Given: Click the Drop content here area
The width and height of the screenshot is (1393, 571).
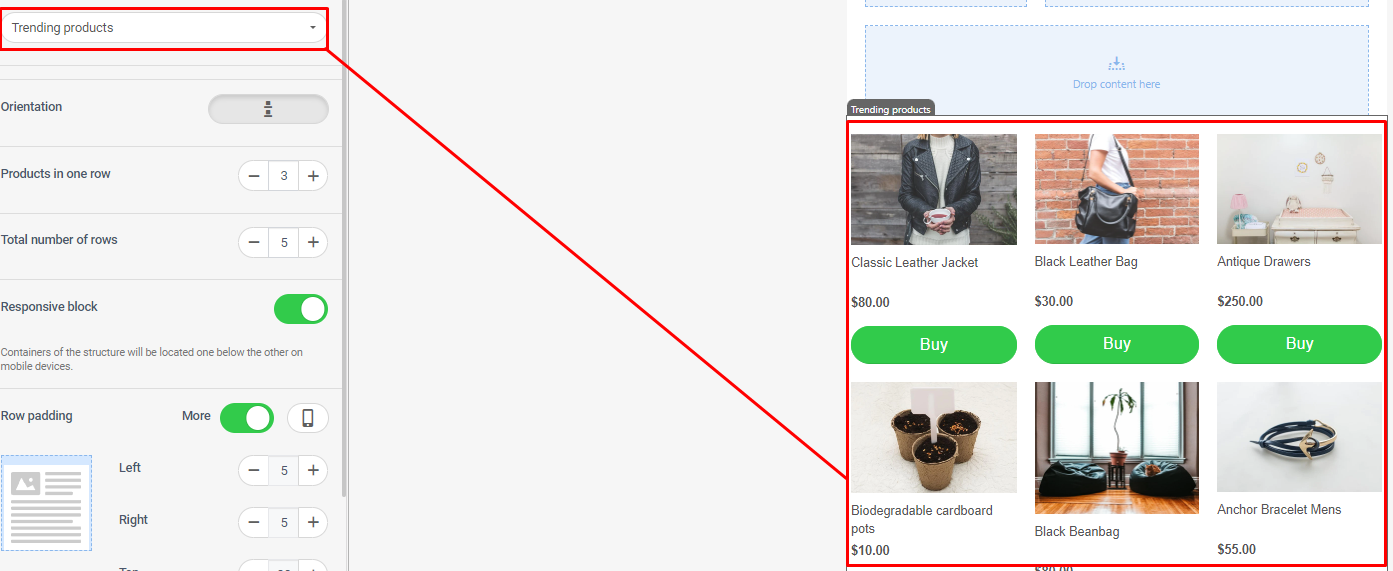Looking at the screenshot, I should pyautogui.click(x=1116, y=71).
